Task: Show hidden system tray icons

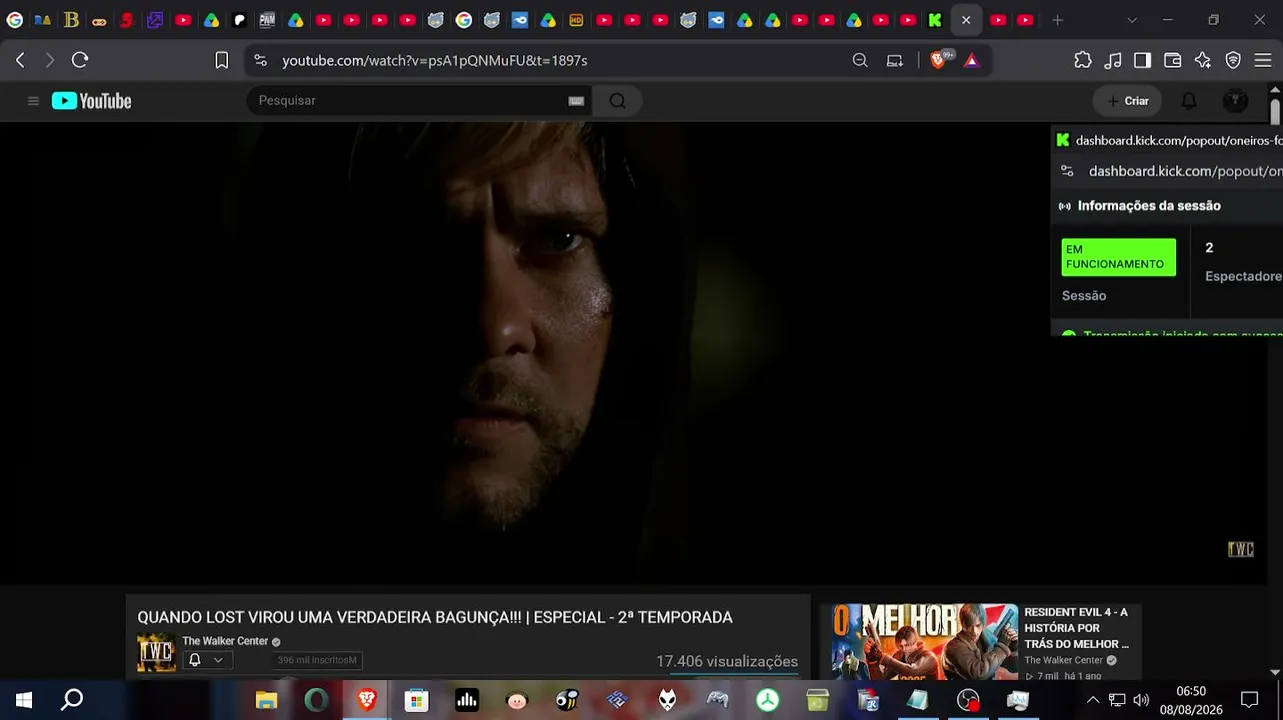Action: tap(1092, 700)
